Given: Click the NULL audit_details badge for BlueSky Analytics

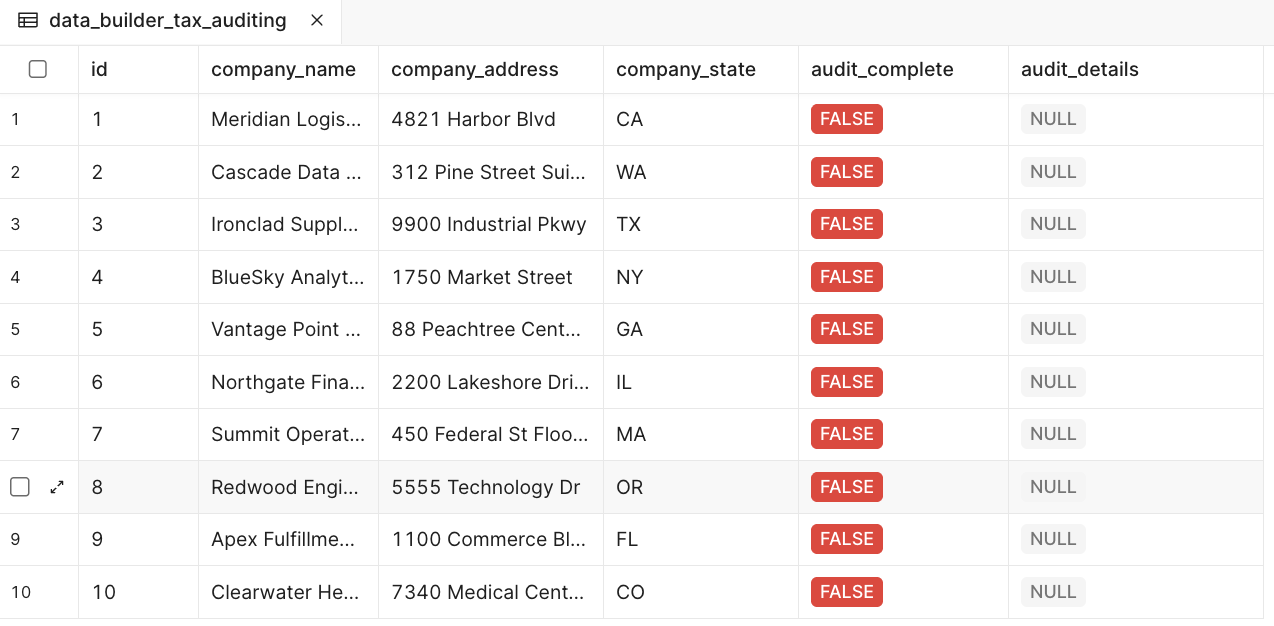Looking at the screenshot, I should [1052, 276].
